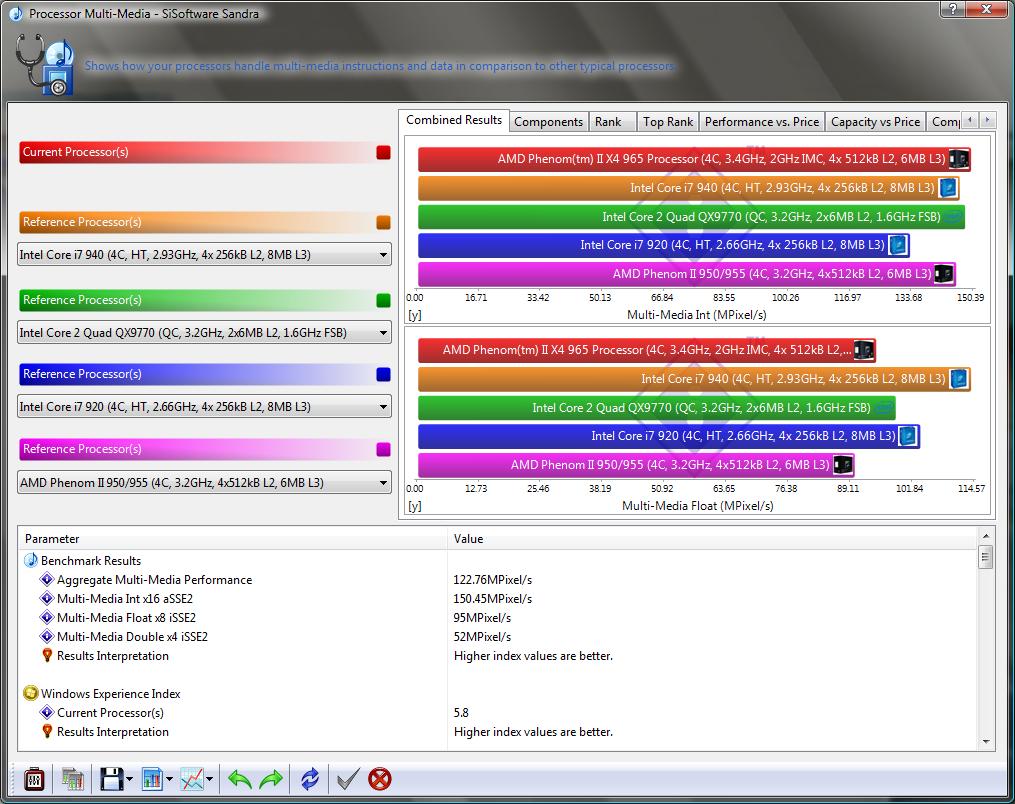Click the gray checkmark OK icon
Image resolution: width=1015 pixels, height=804 pixels.
[x=347, y=779]
